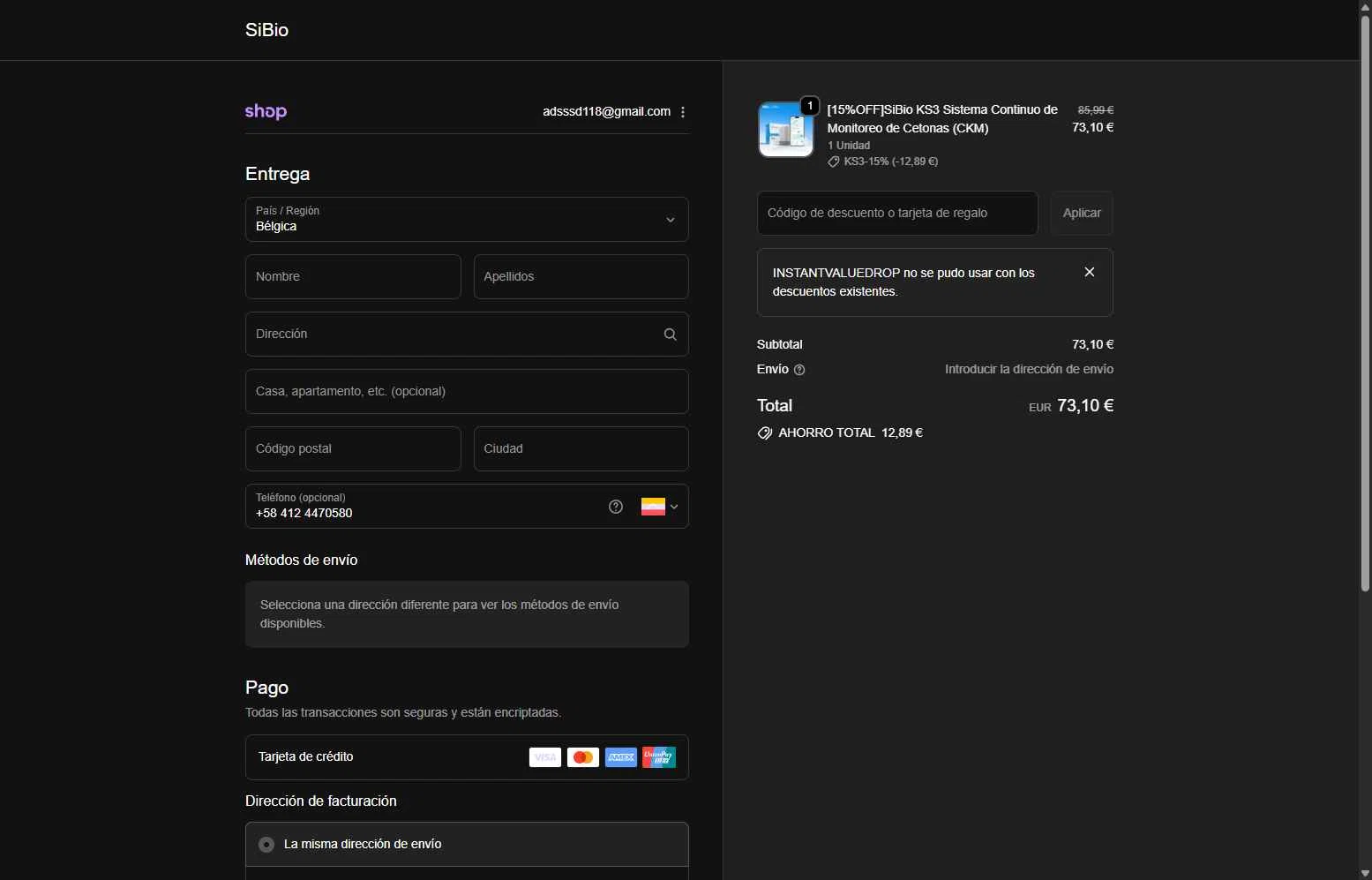Click Introducir la dirección de envío text

click(1029, 369)
